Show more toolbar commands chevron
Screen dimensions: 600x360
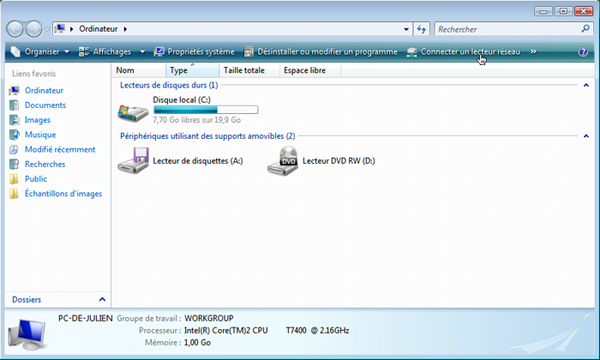coord(533,52)
